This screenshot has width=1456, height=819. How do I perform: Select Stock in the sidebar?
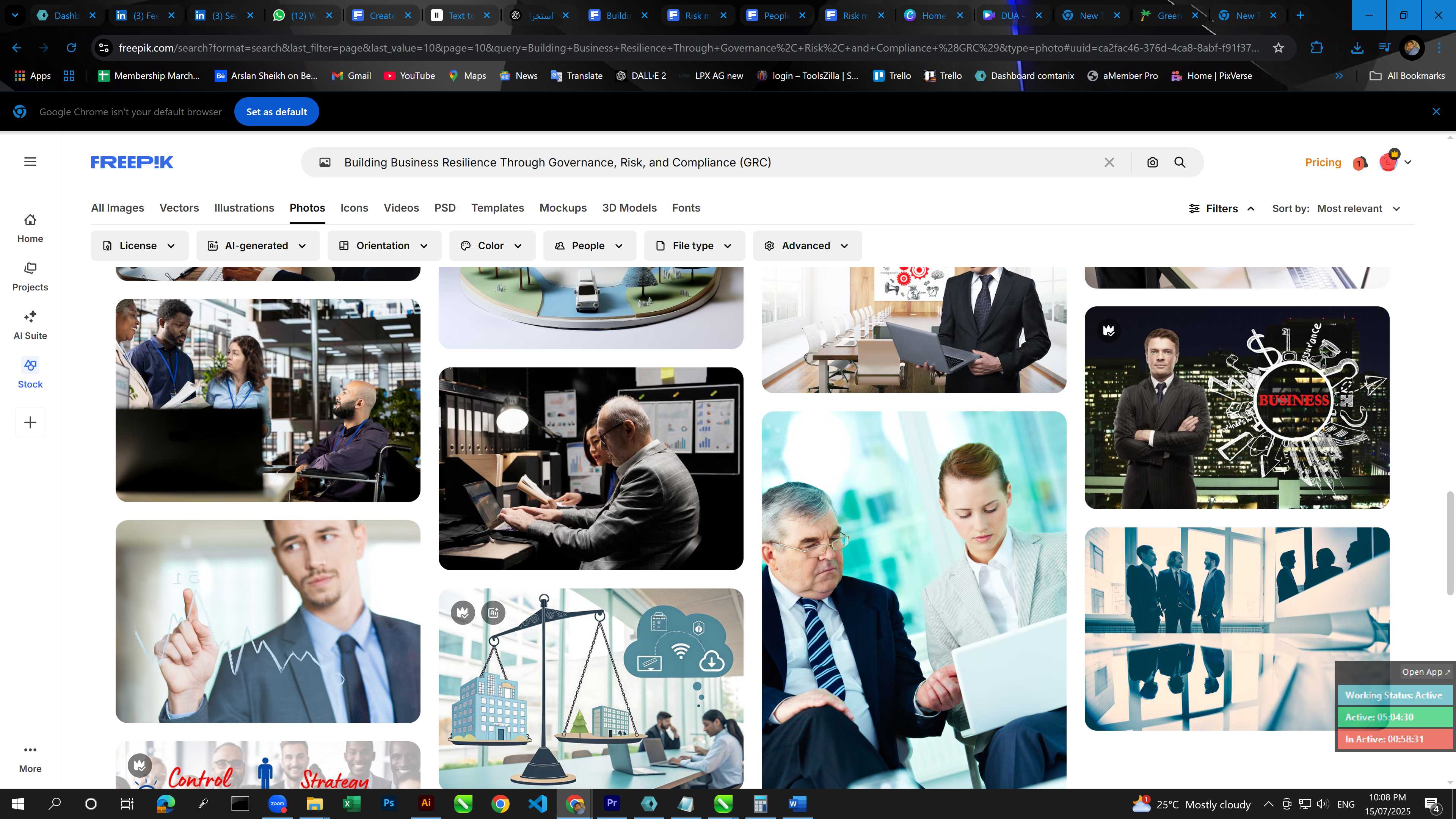tap(30, 373)
